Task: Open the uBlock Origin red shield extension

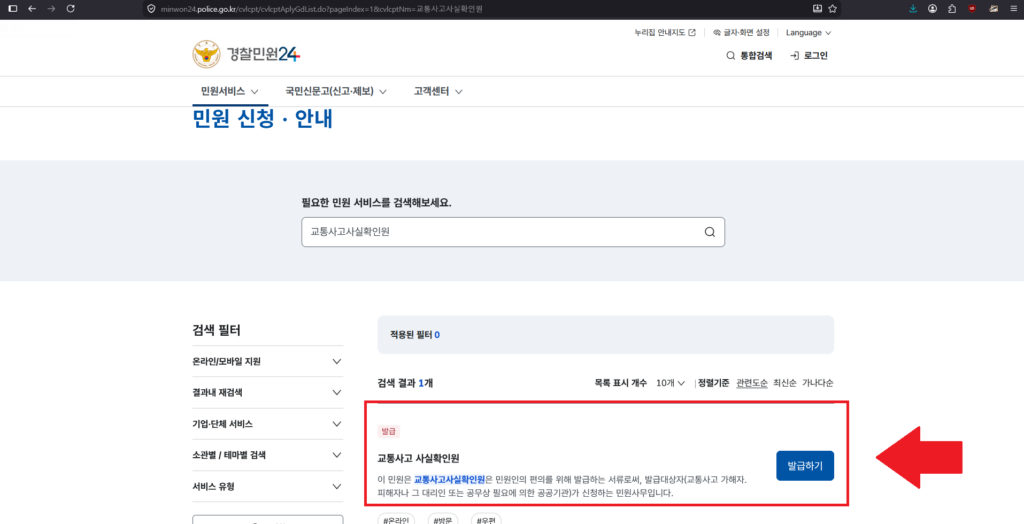Action: coord(972,9)
